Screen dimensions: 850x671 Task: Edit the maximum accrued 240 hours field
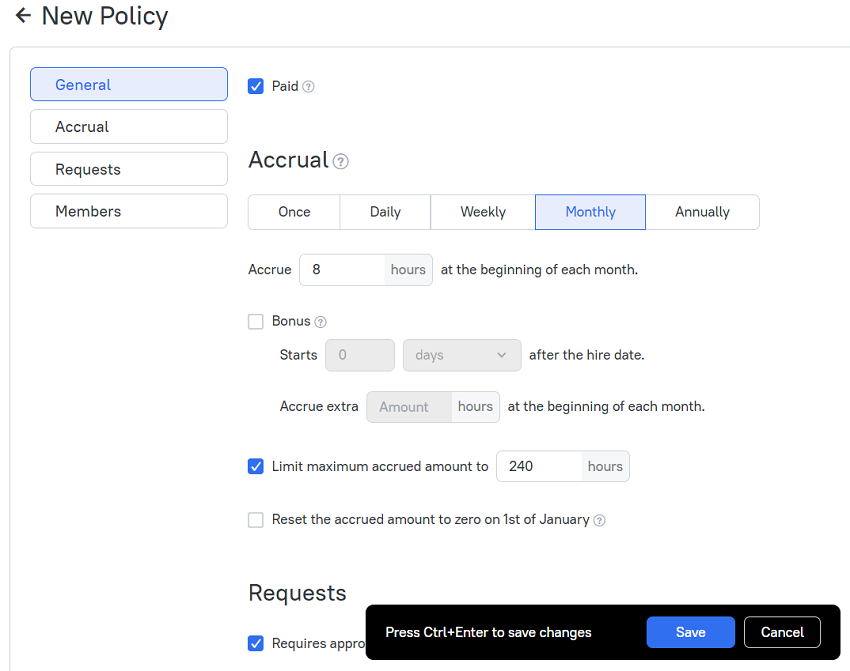pyautogui.click(x=539, y=466)
